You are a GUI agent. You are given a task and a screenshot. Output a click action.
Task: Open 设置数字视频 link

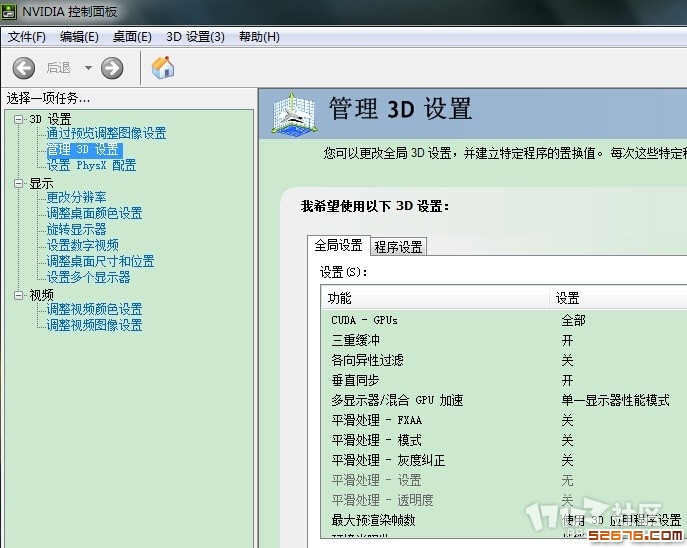(x=83, y=245)
